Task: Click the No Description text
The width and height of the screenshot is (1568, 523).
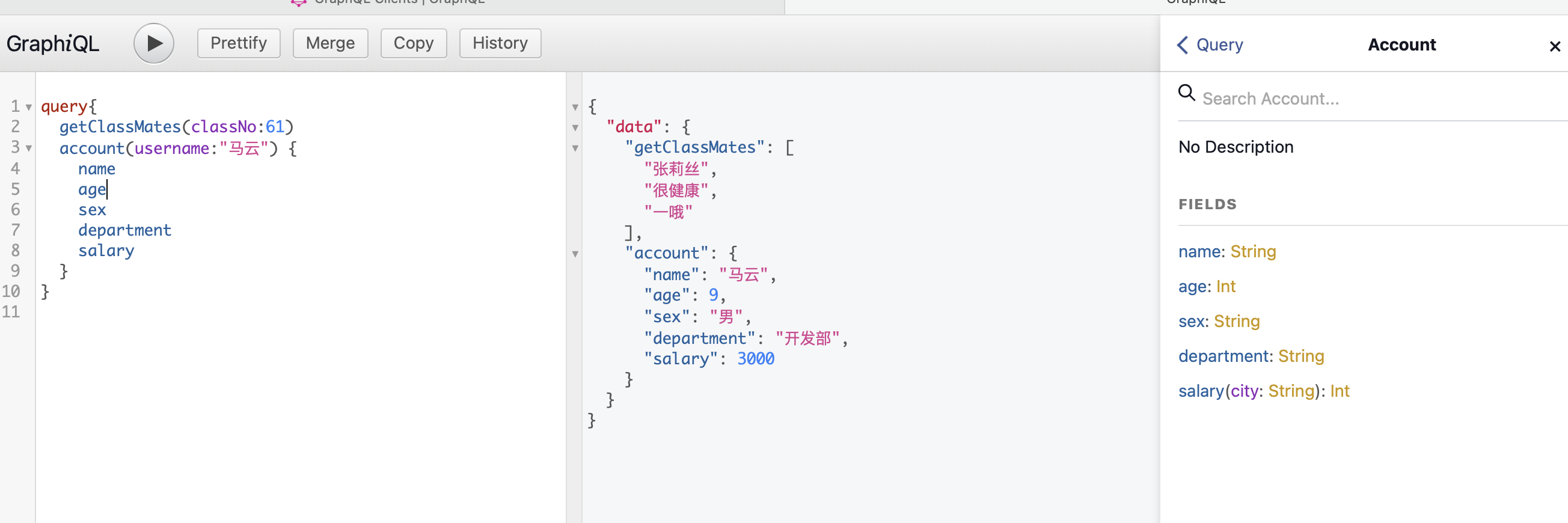Action: tap(1235, 147)
